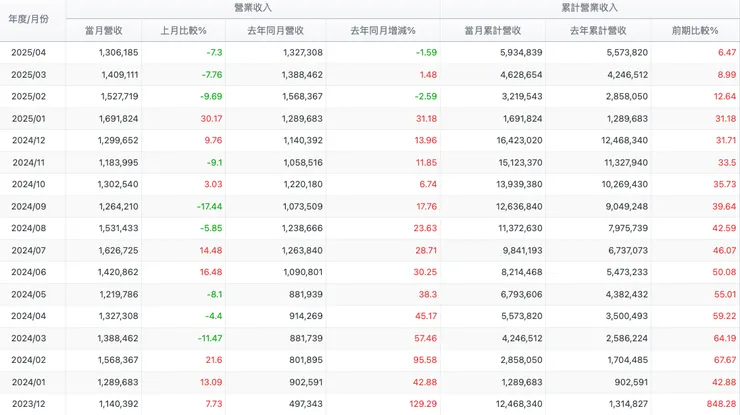Click the 去年累計營收 column header
Viewport: 740px width, 415px height.
pos(598,31)
